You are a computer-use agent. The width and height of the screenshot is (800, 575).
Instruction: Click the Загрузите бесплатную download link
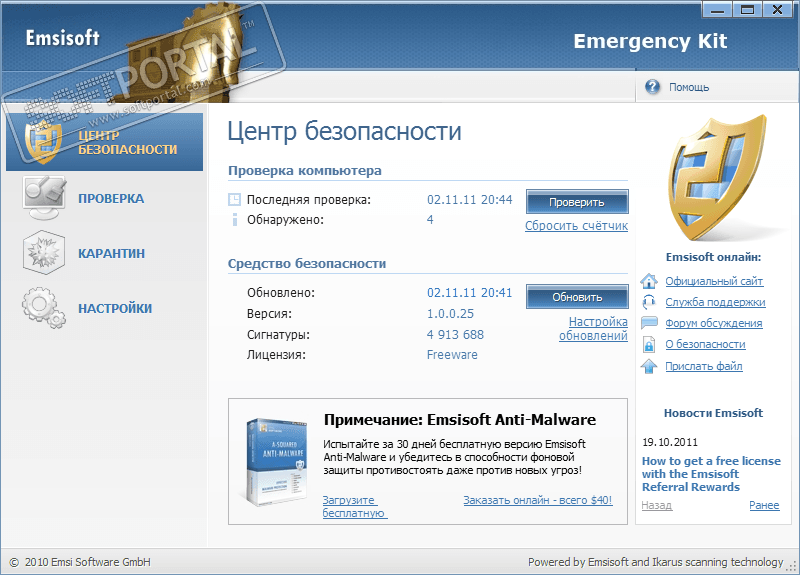355,507
